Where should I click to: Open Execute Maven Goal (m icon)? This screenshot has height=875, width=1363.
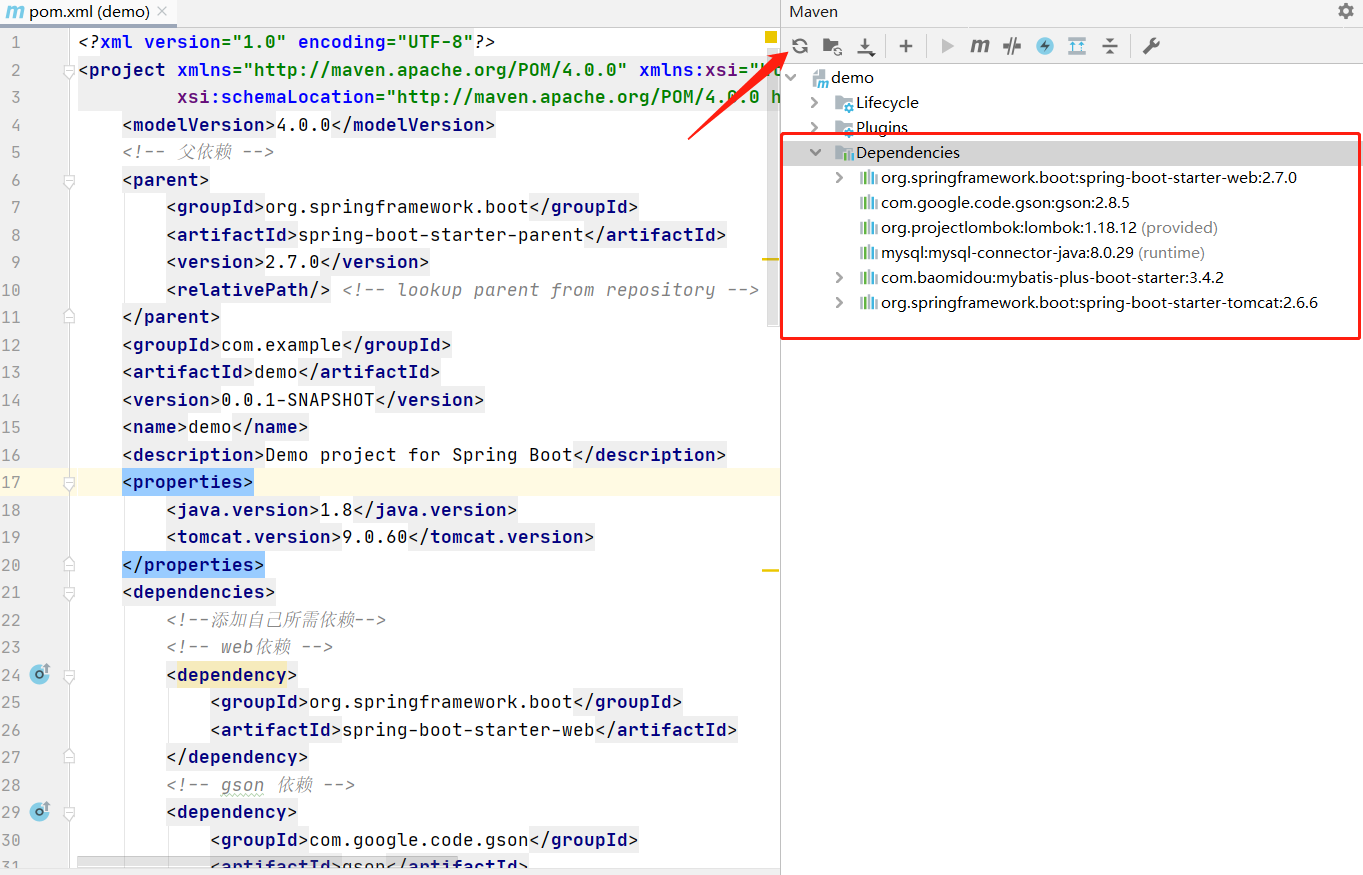[980, 46]
